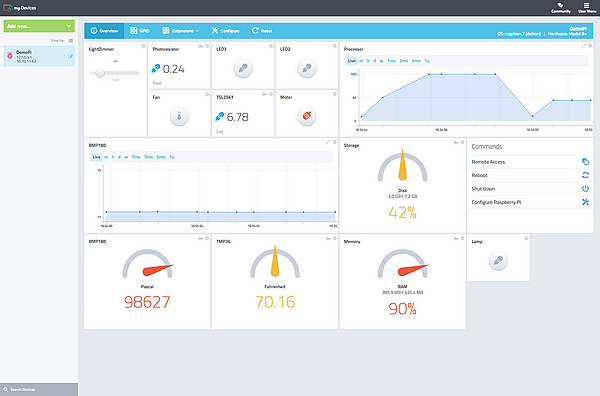Click Configure Raspberry Pi link
The width and height of the screenshot is (600, 396).
(496, 202)
